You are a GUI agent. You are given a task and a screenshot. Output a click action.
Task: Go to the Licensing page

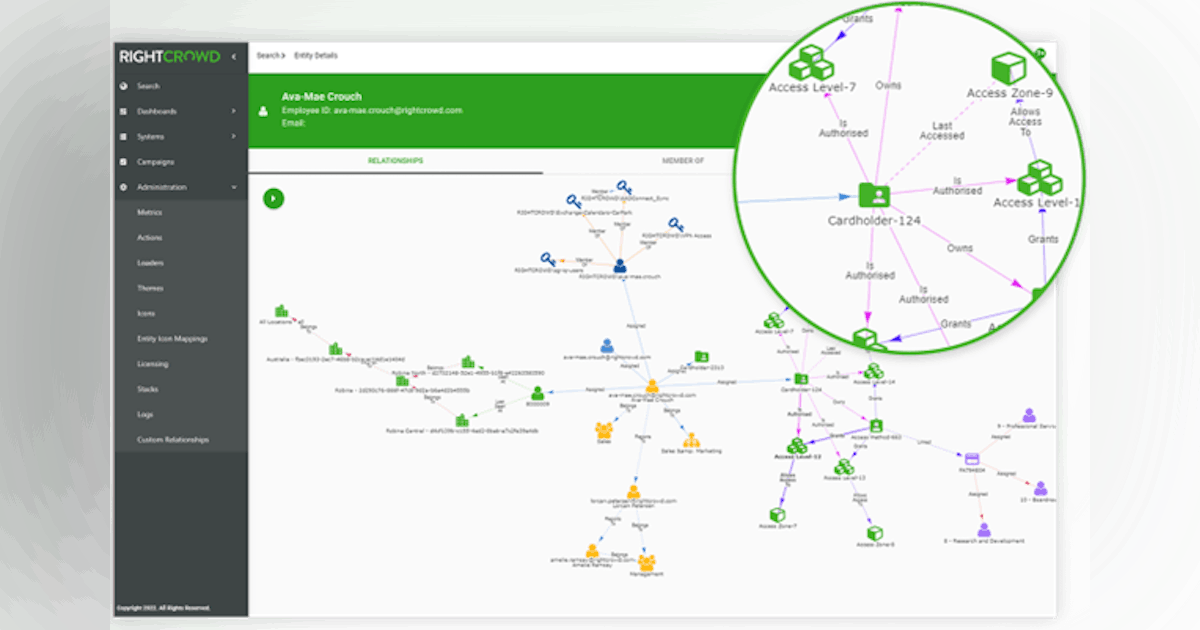(153, 364)
